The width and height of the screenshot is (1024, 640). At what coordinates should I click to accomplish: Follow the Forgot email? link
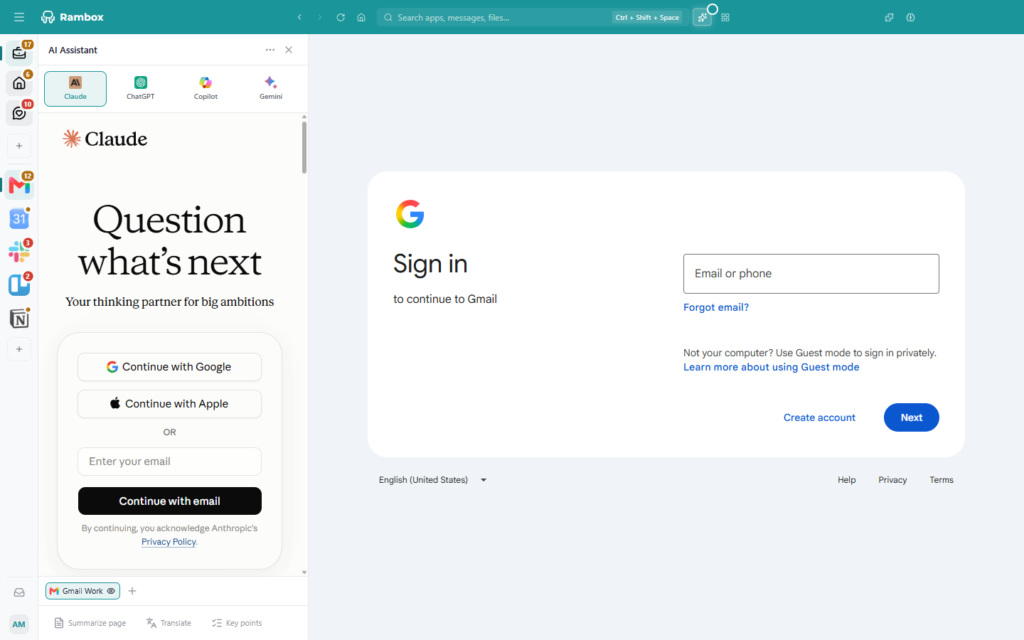pyautogui.click(x=716, y=307)
